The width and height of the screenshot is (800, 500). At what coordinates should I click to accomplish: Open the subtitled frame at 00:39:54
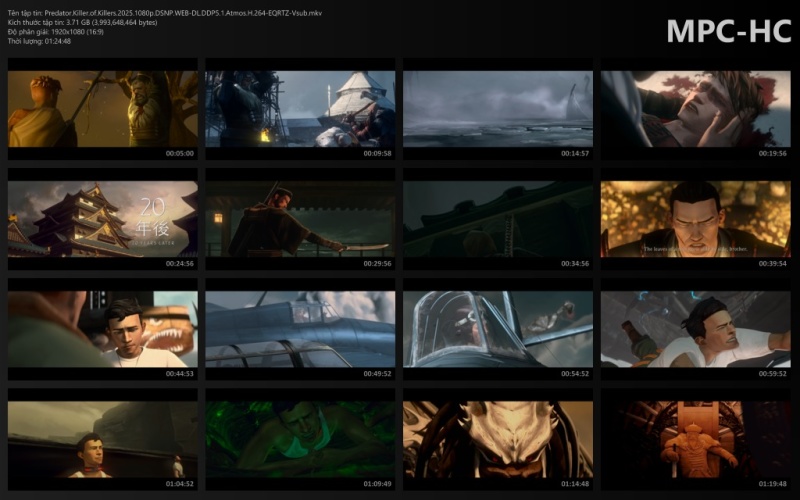(695, 219)
